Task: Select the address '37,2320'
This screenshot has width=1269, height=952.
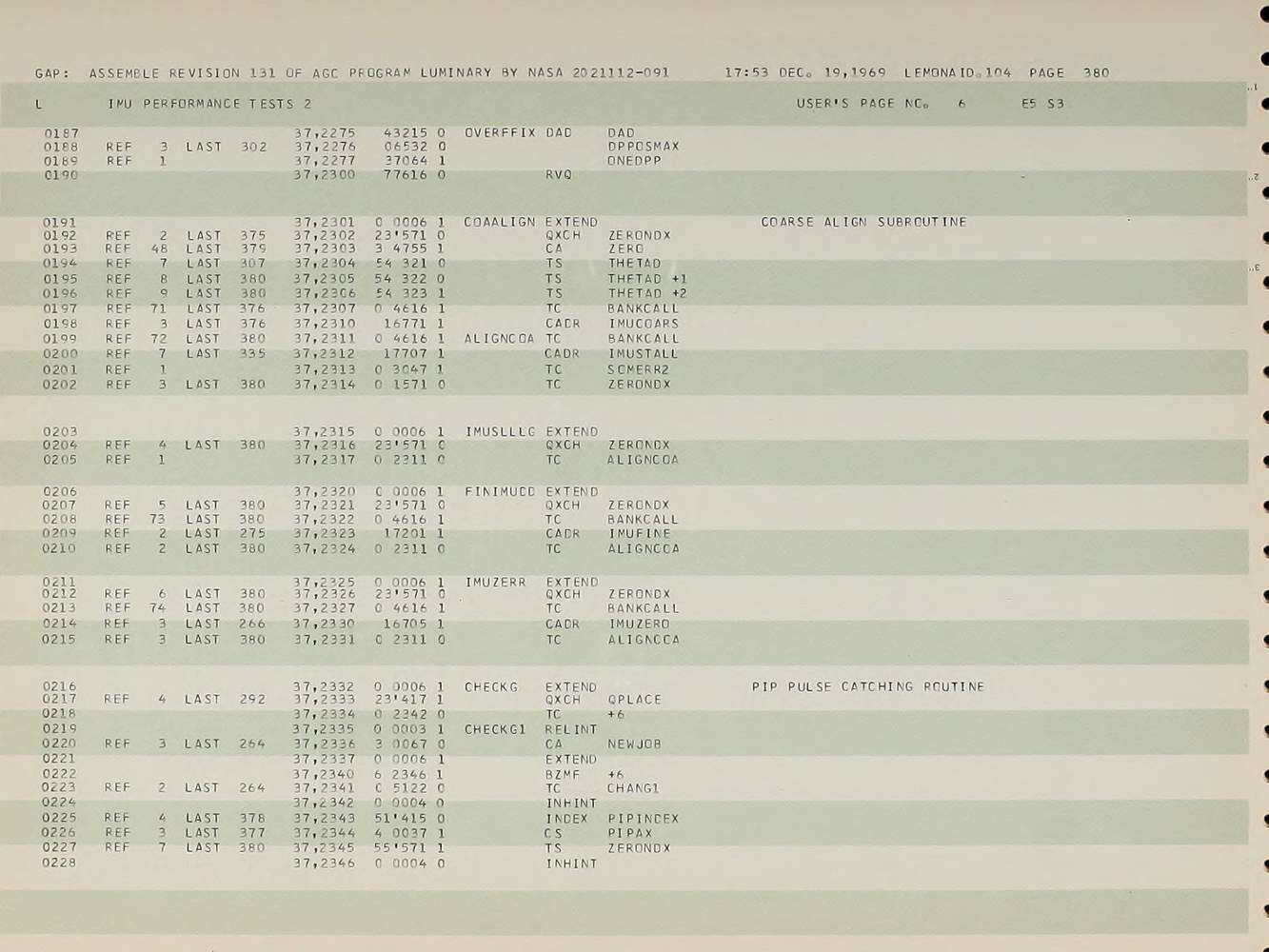Action: point(325,492)
